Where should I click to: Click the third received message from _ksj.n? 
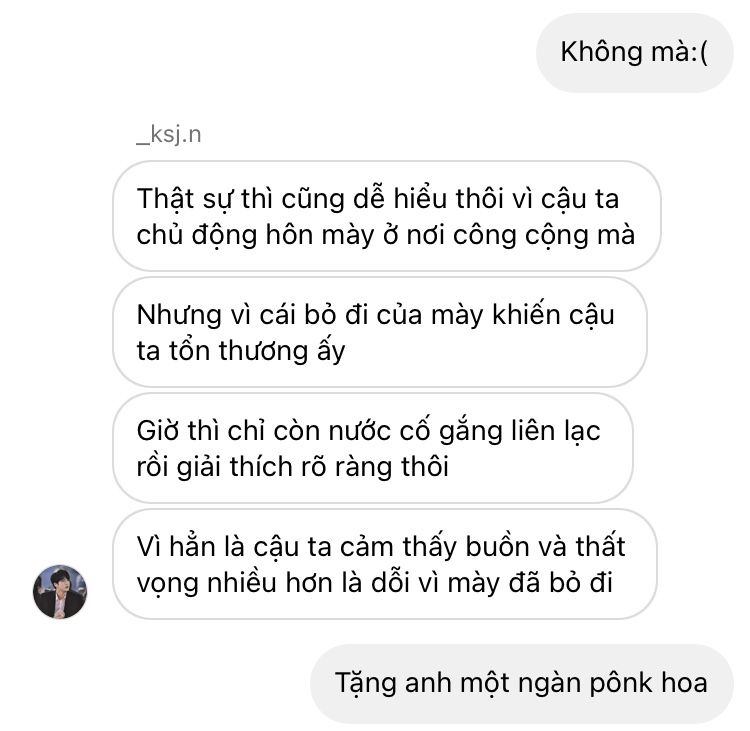point(373,448)
